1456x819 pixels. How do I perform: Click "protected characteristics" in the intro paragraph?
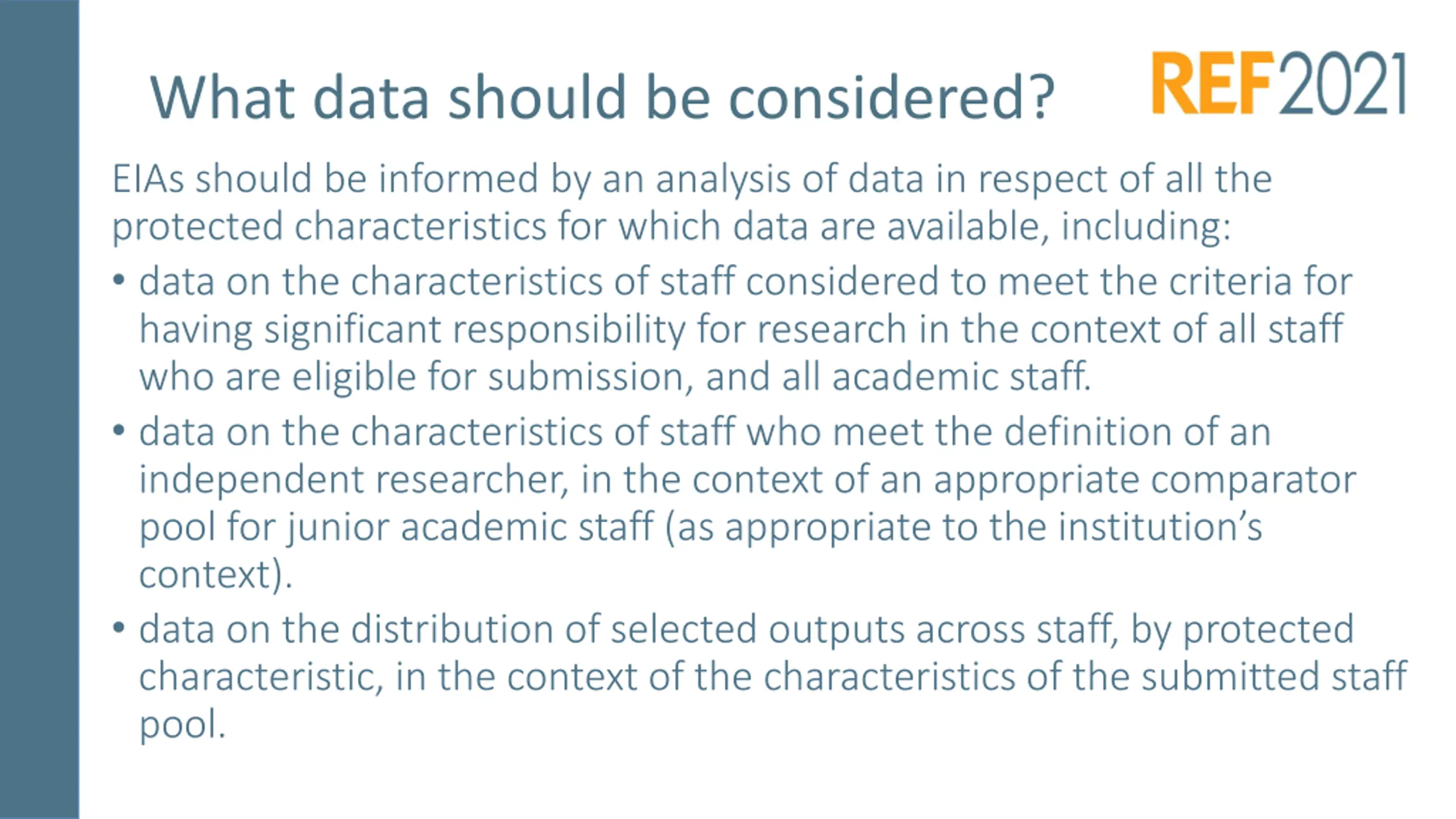click(x=329, y=226)
